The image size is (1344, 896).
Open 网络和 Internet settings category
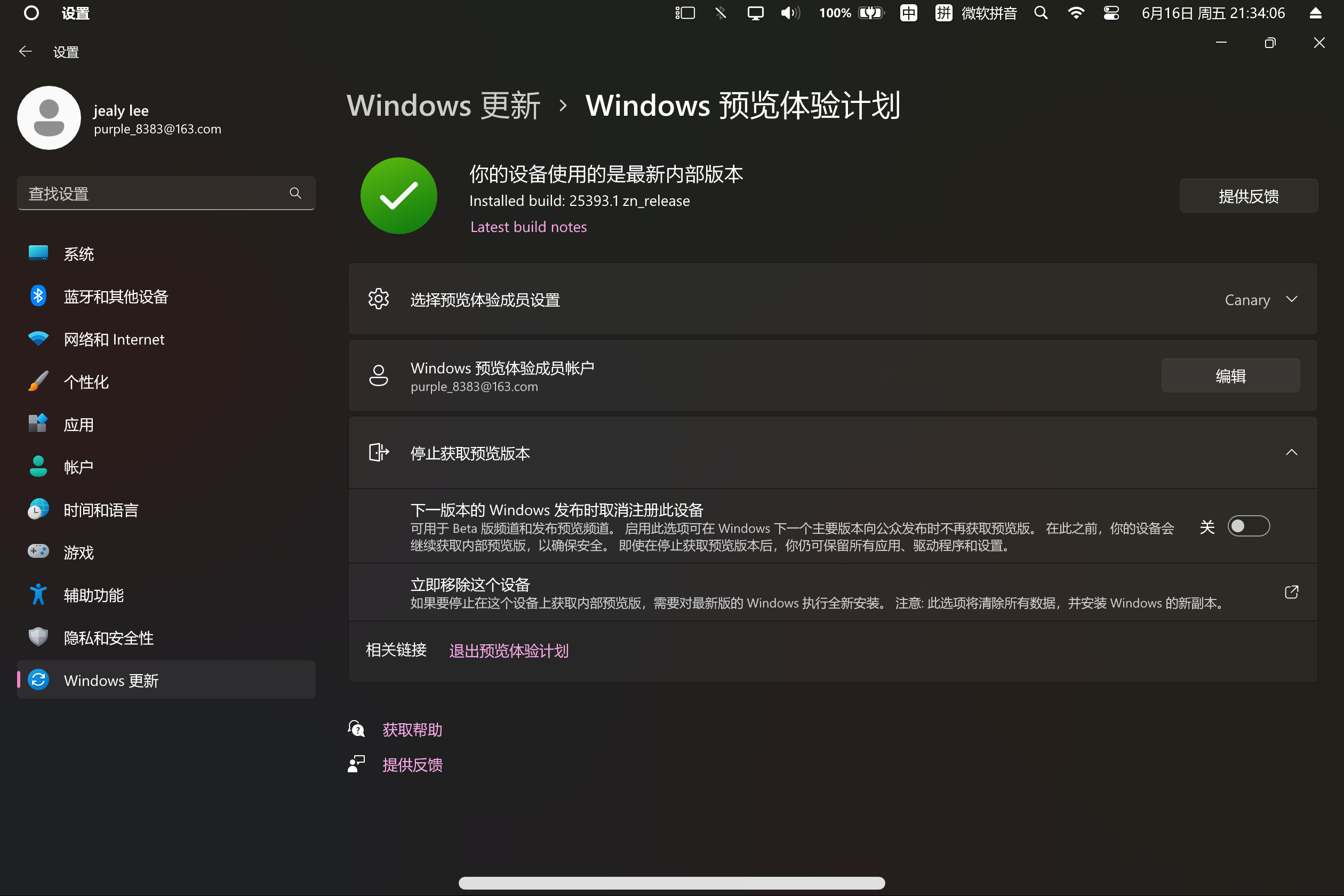pyautogui.click(x=166, y=339)
